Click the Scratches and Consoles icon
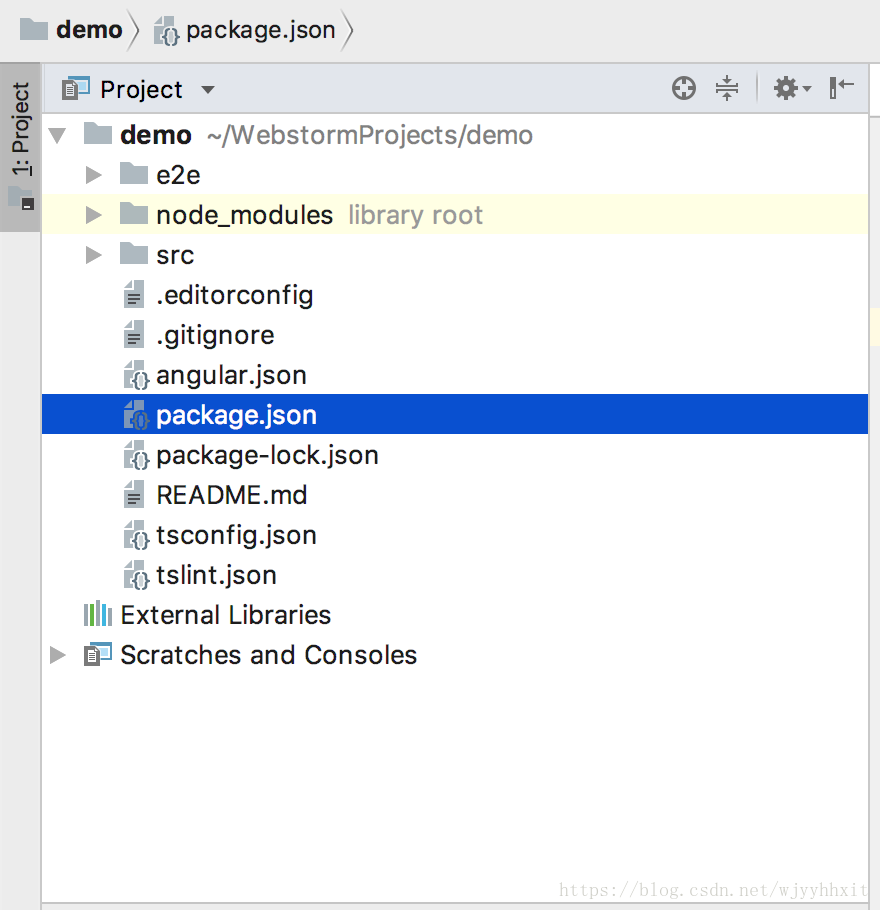The image size is (880, 910). (98, 654)
